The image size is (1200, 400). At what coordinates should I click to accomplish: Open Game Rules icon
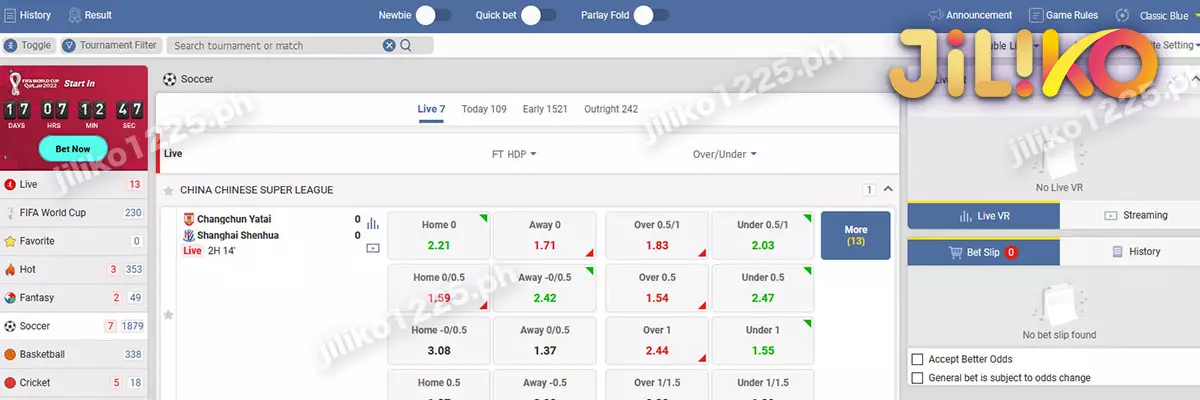click(x=1036, y=15)
